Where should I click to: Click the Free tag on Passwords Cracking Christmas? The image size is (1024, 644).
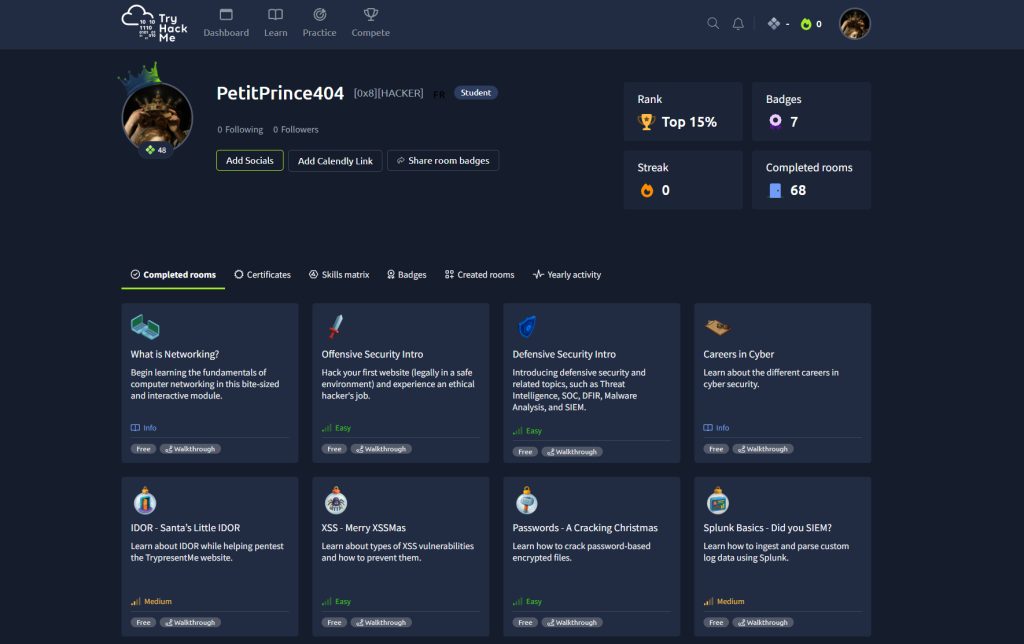[525, 623]
